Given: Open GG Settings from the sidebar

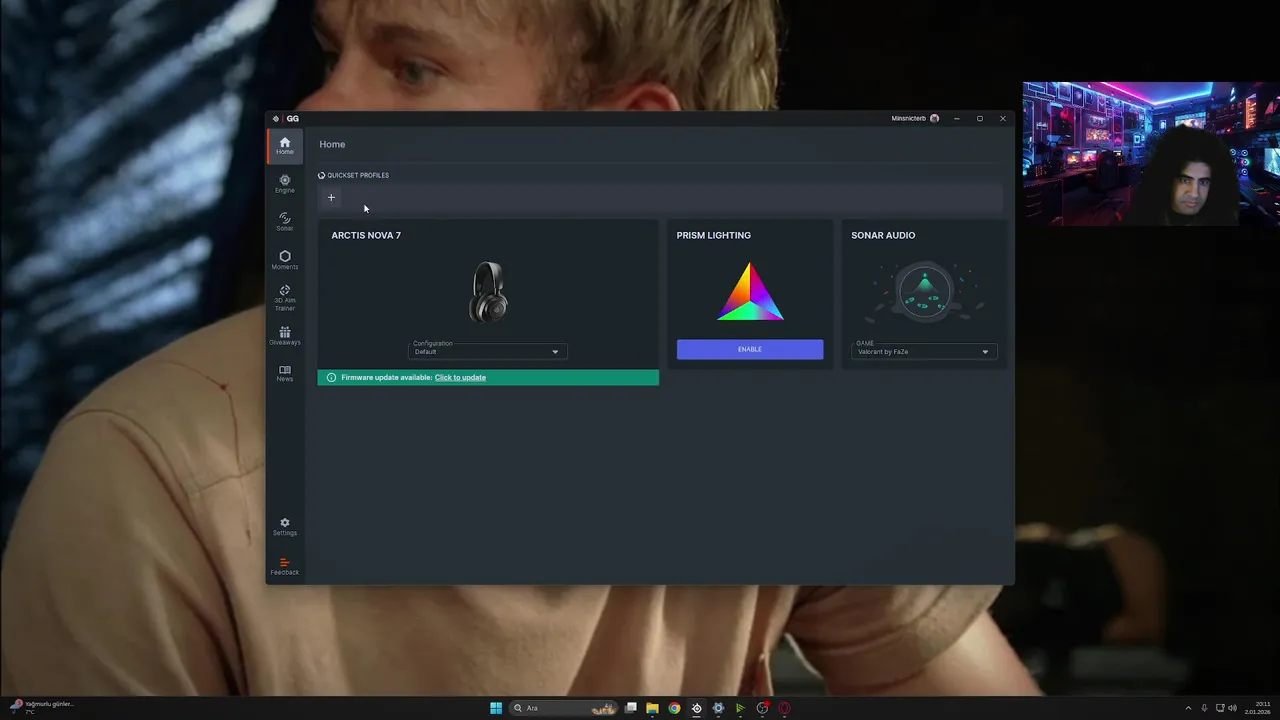Looking at the screenshot, I should [x=285, y=527].
